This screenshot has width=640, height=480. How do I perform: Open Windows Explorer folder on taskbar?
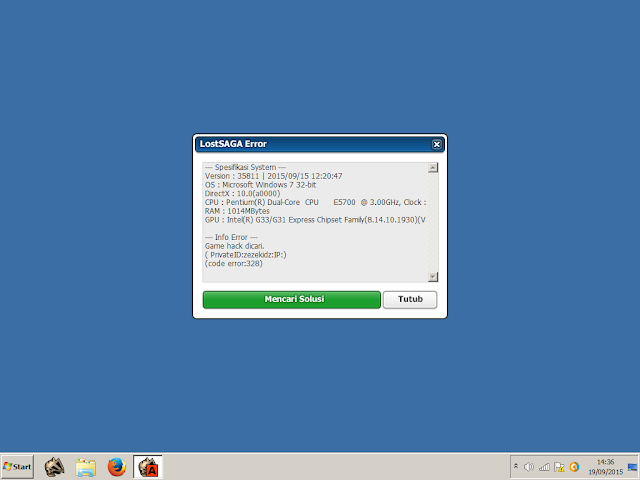point(86,467)
